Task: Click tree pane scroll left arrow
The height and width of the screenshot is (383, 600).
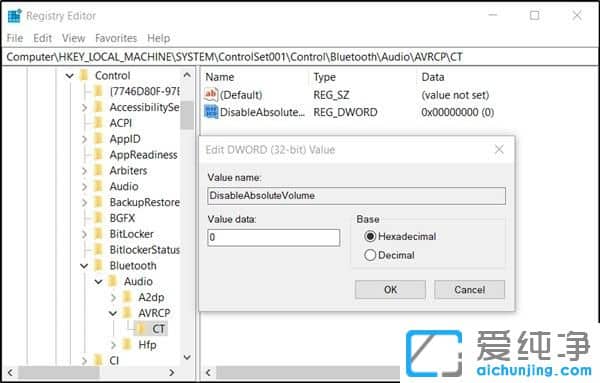Action: click(10, 372)
